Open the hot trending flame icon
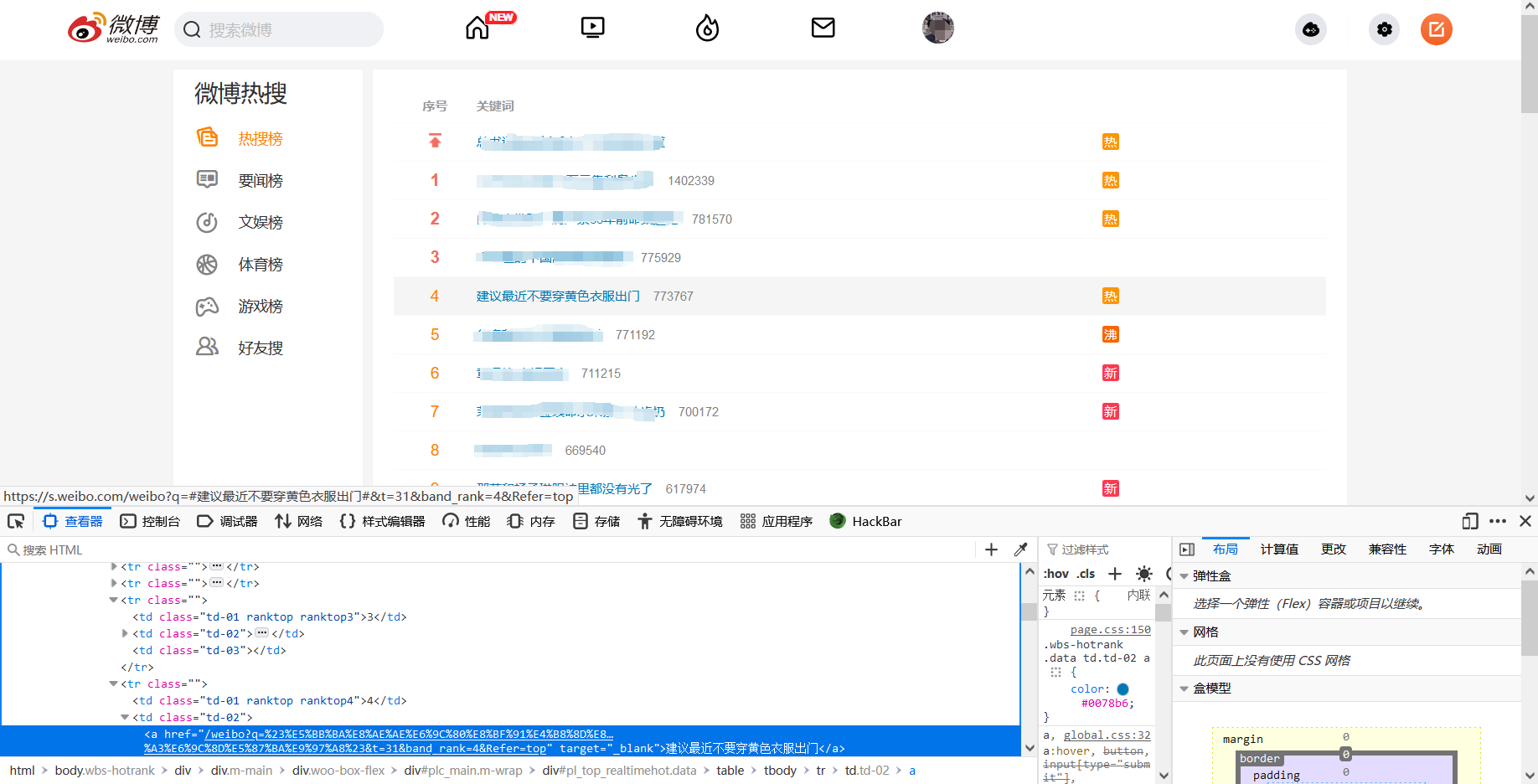The height and width of the screenshot is (784, 1538). click(x=708, y=28)
